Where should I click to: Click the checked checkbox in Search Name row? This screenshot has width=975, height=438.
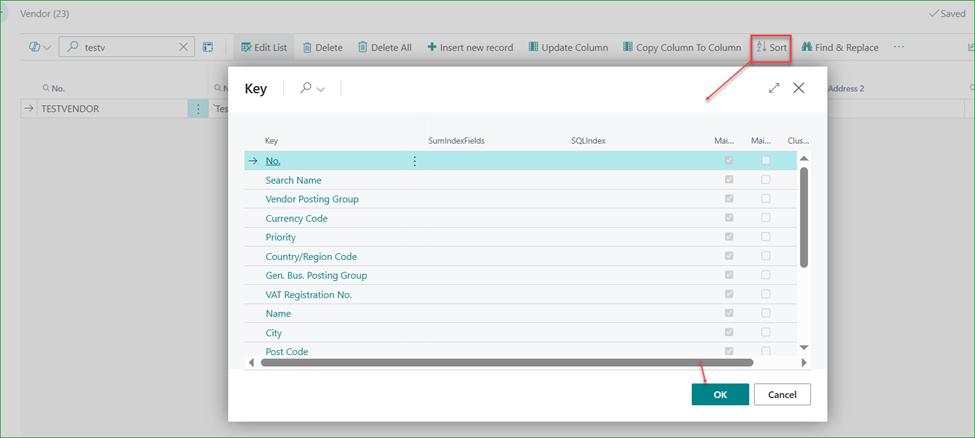click(x=729, y=180)
